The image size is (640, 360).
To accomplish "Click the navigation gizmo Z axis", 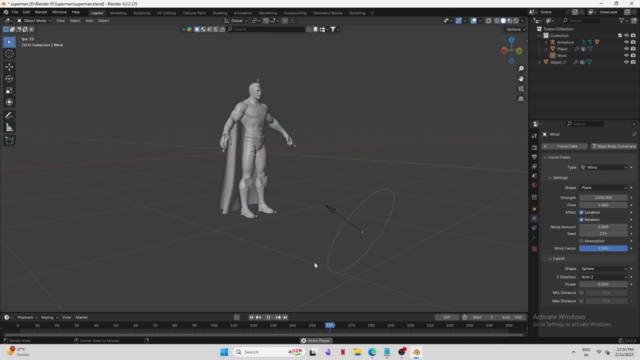I will click(x=511, y=40).
